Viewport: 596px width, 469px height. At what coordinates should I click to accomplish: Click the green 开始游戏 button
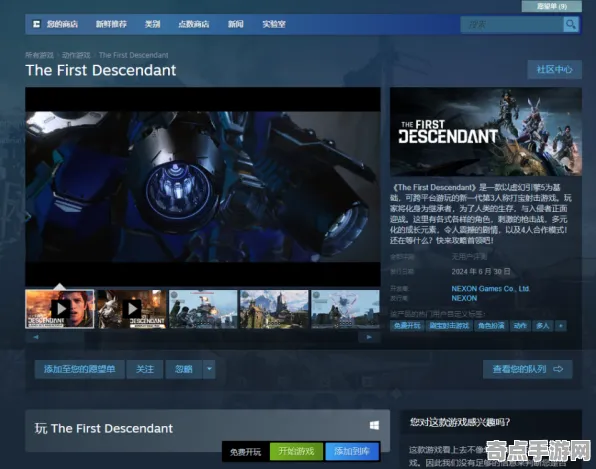click(296, 452)
